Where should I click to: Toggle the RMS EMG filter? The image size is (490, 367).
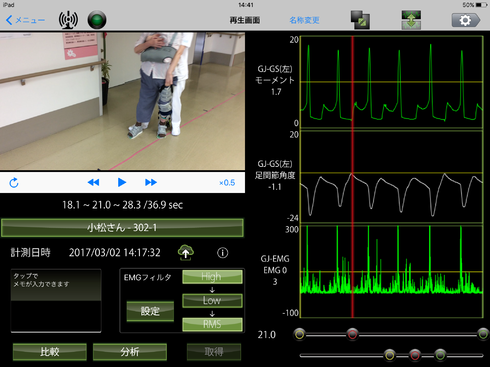[x=212, y=324]
